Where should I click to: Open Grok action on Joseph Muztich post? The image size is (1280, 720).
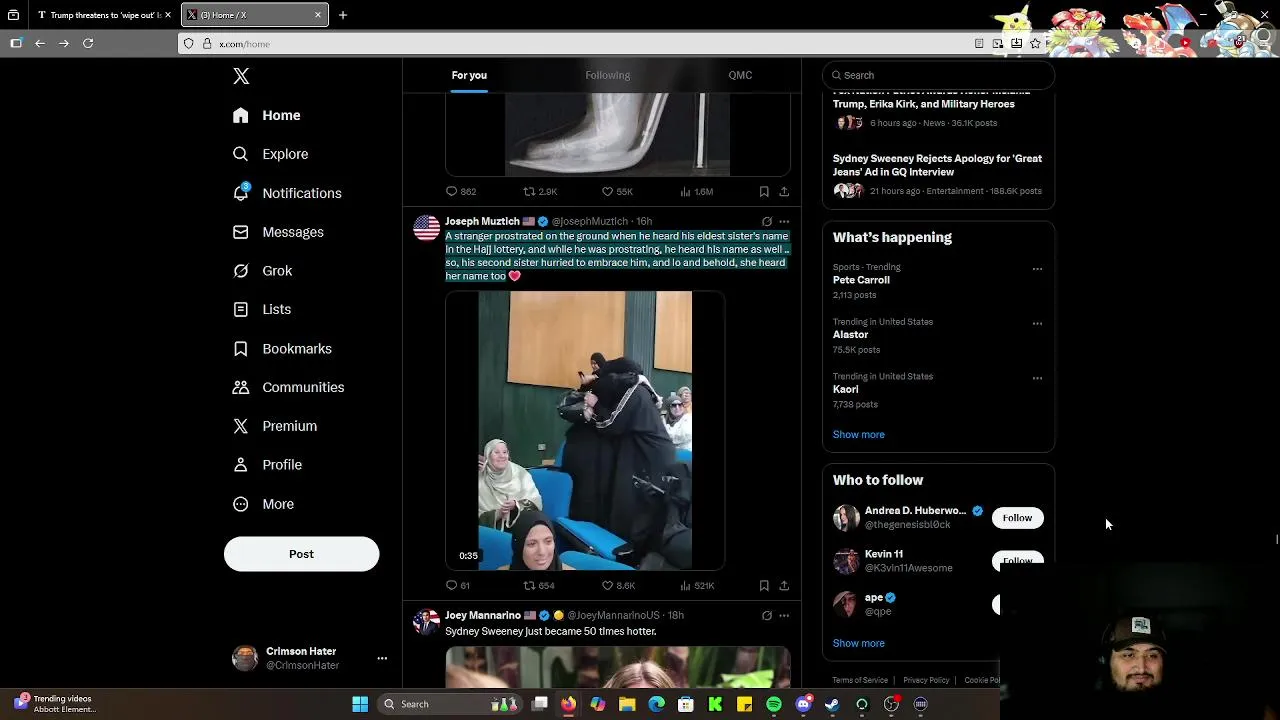[767, 221]
